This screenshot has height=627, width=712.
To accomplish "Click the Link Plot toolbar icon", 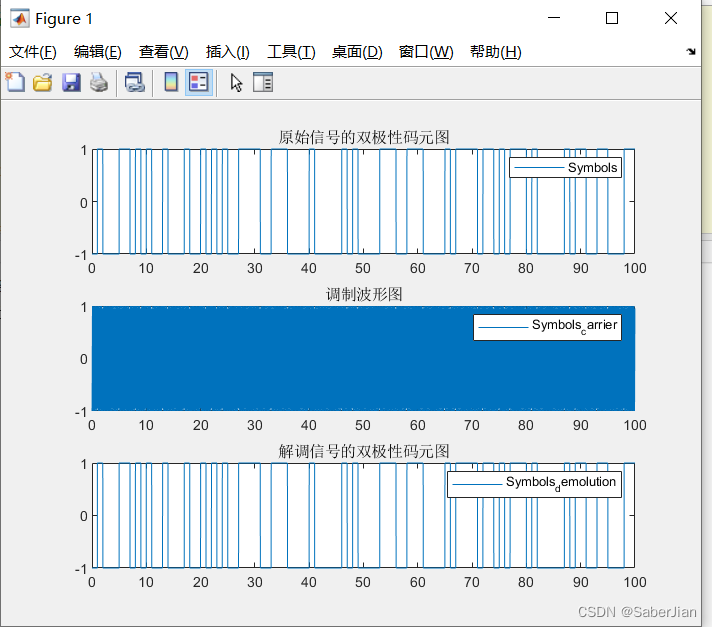I will pos(135,83).
